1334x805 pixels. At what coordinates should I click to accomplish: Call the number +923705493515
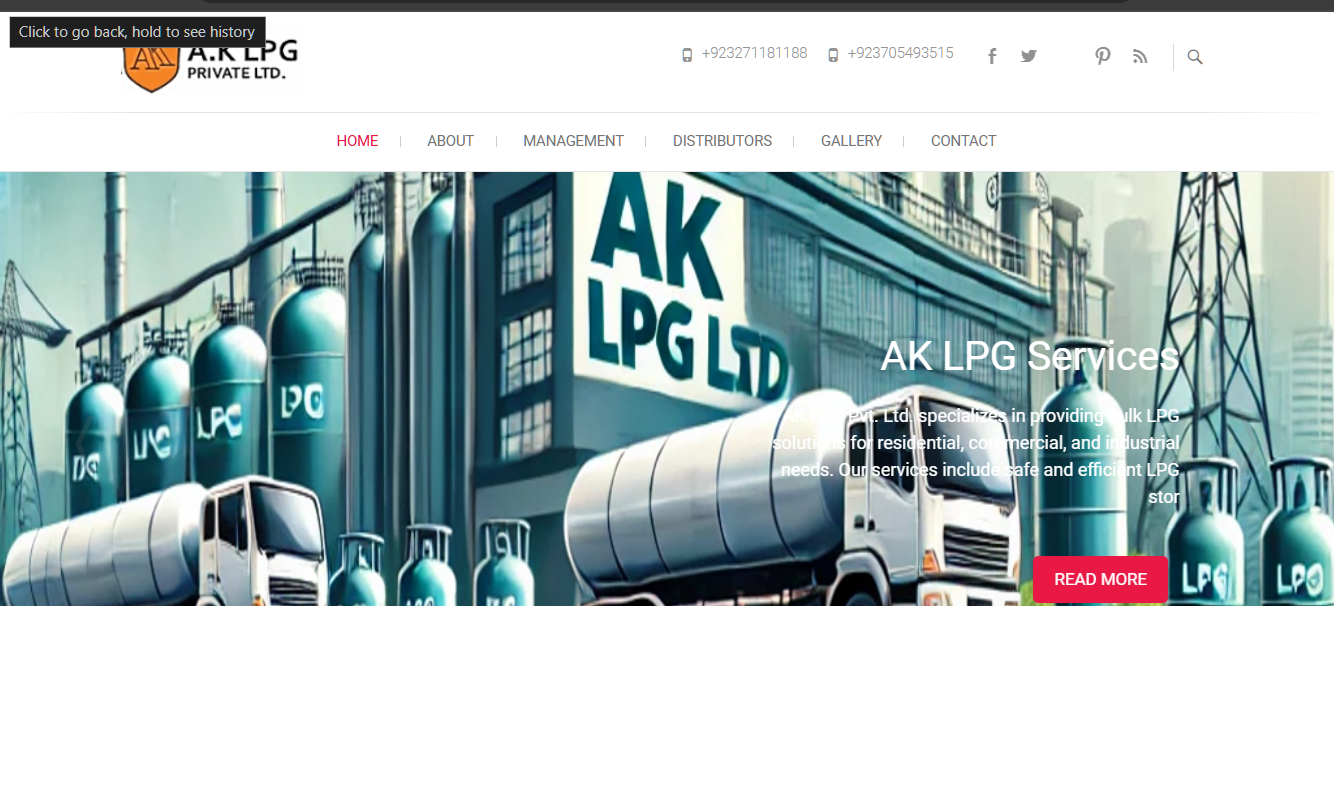[900, 53]
